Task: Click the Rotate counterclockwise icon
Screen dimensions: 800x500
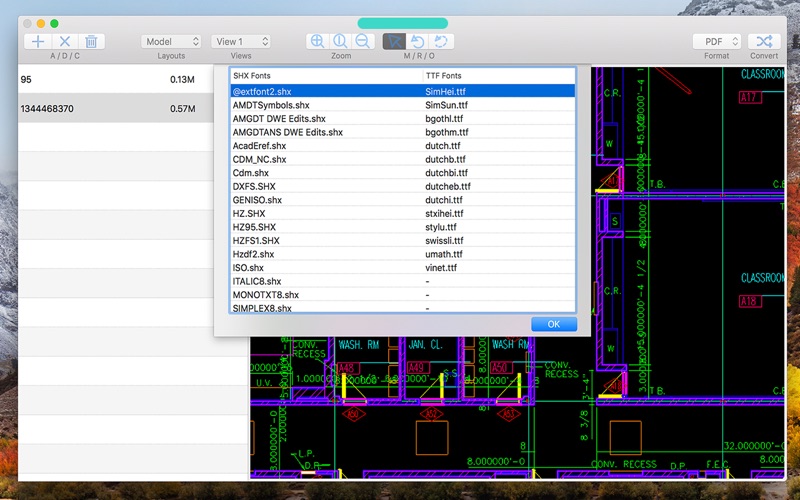Action: (418, 41)
